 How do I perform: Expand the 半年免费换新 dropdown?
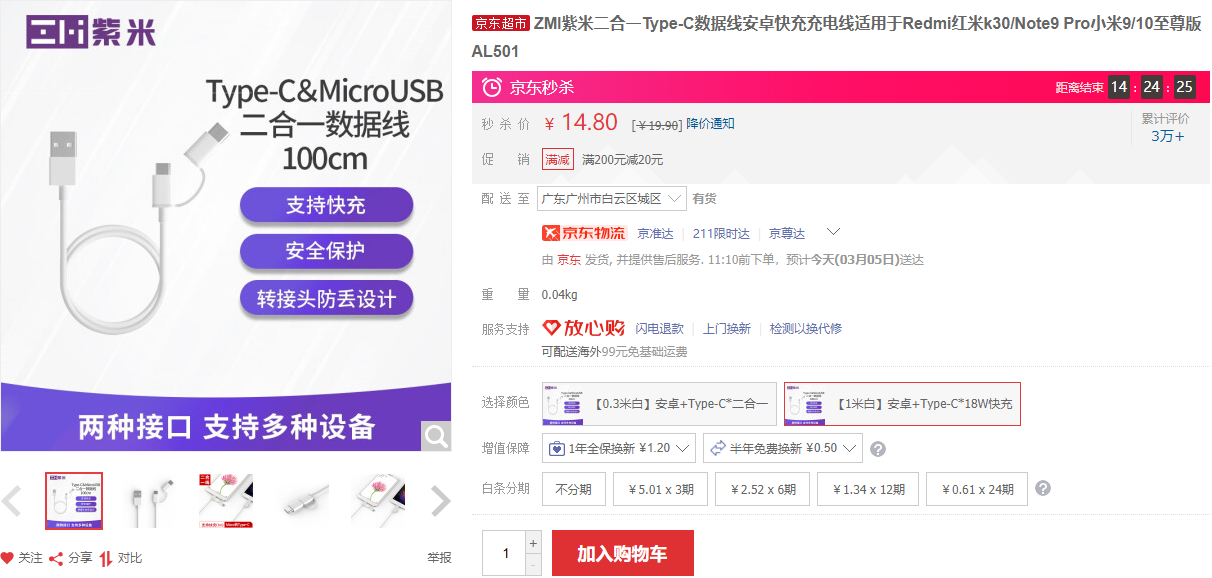782,448
